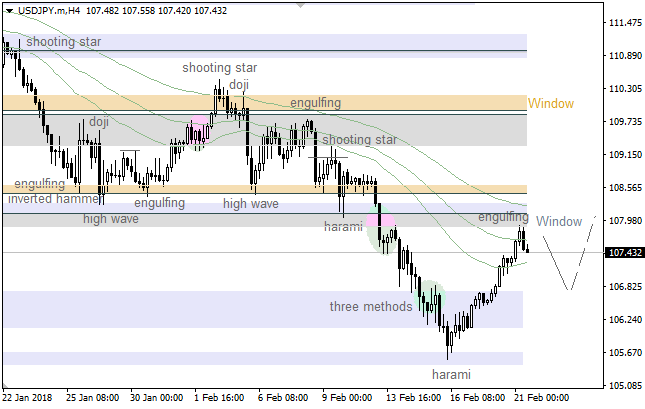Viewport: 645px width, 409px height.
Task: Click the black current price tag 107.432
Action: coord(624,253)
